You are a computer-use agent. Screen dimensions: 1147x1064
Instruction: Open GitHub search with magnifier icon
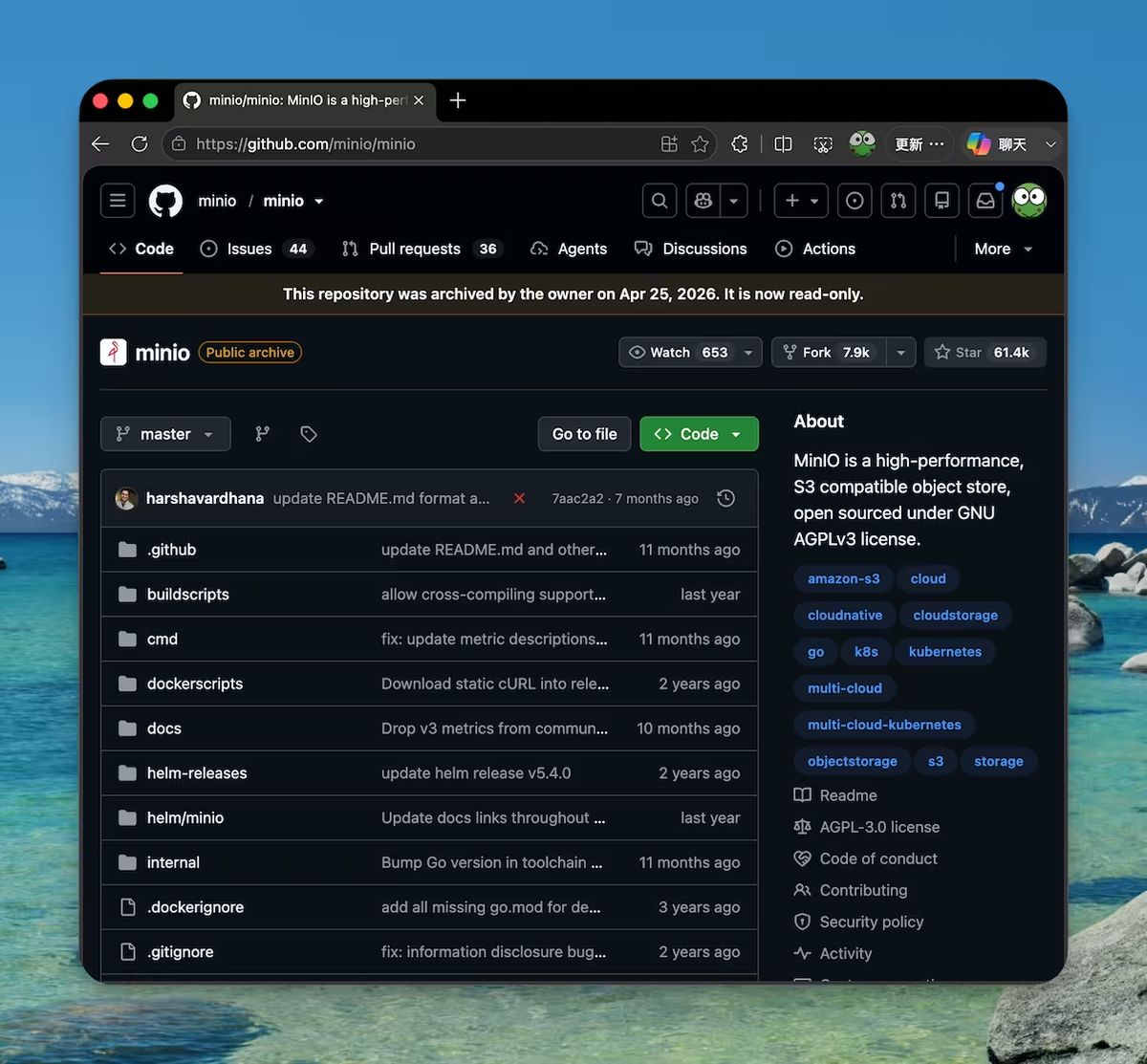click(x=660, y=201)
